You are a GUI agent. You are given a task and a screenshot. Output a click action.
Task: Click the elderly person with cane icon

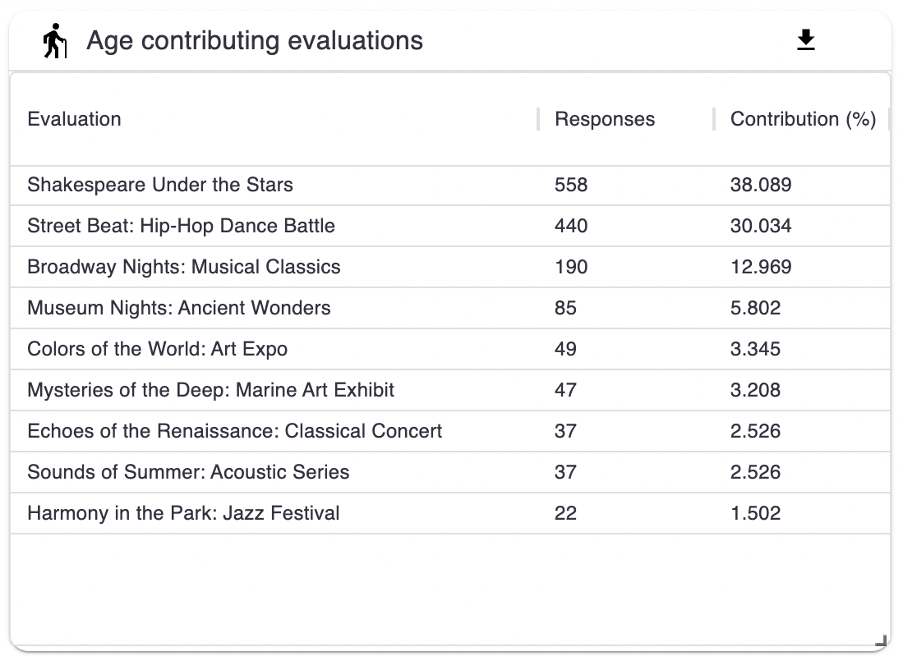[x=54, y=42]
